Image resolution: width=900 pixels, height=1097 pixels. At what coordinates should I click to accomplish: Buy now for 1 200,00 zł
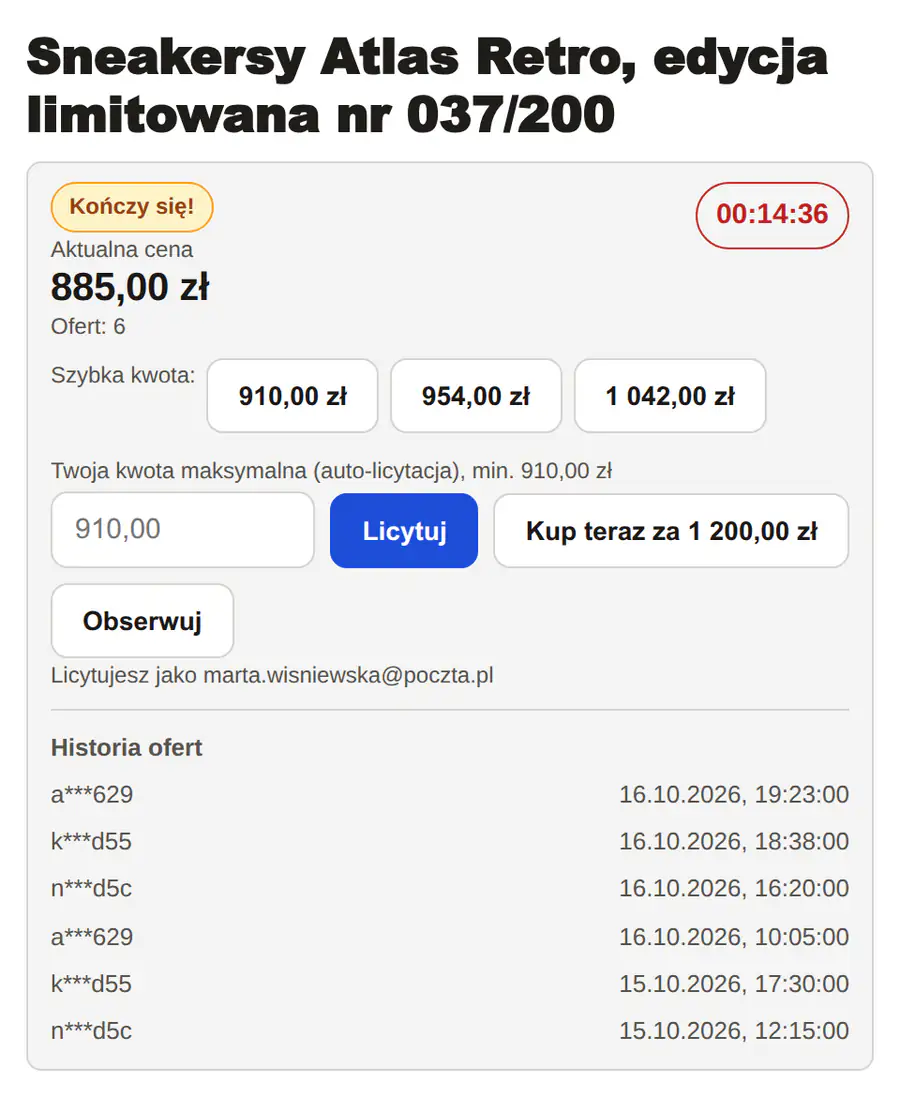tap(671, 530)
